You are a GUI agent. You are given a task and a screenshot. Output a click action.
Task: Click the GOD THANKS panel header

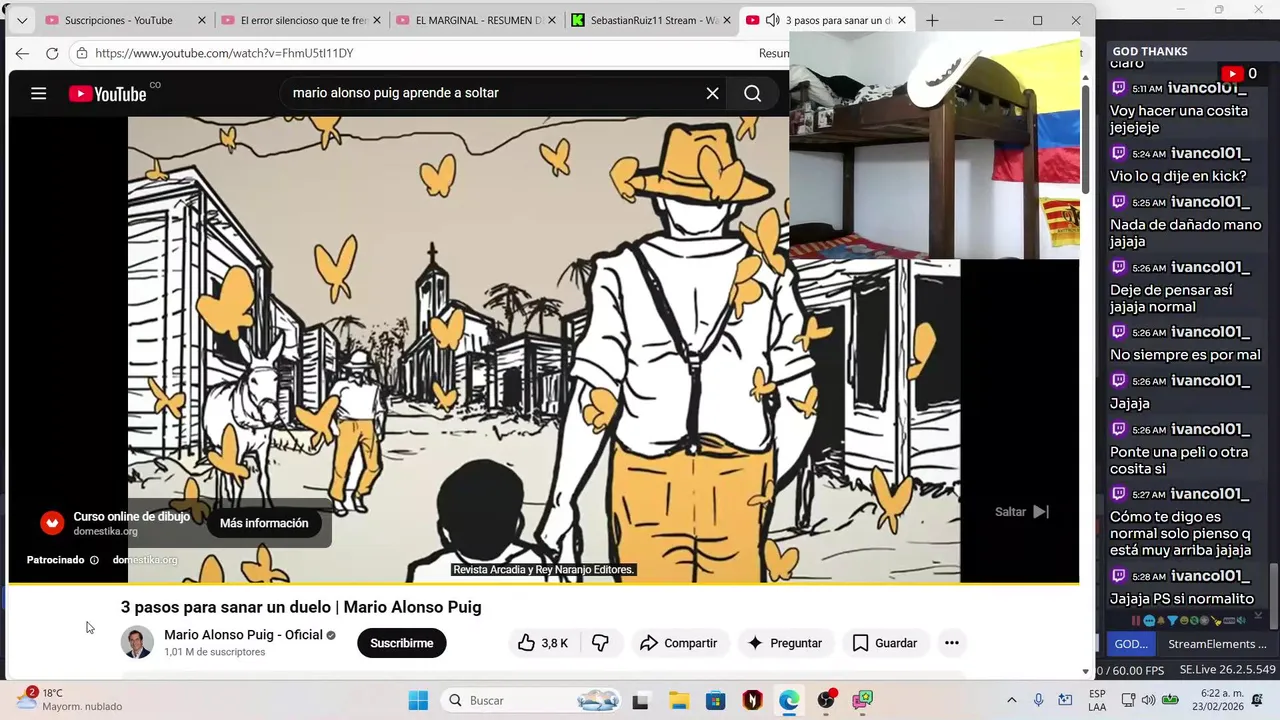(x=1150, y=51)
